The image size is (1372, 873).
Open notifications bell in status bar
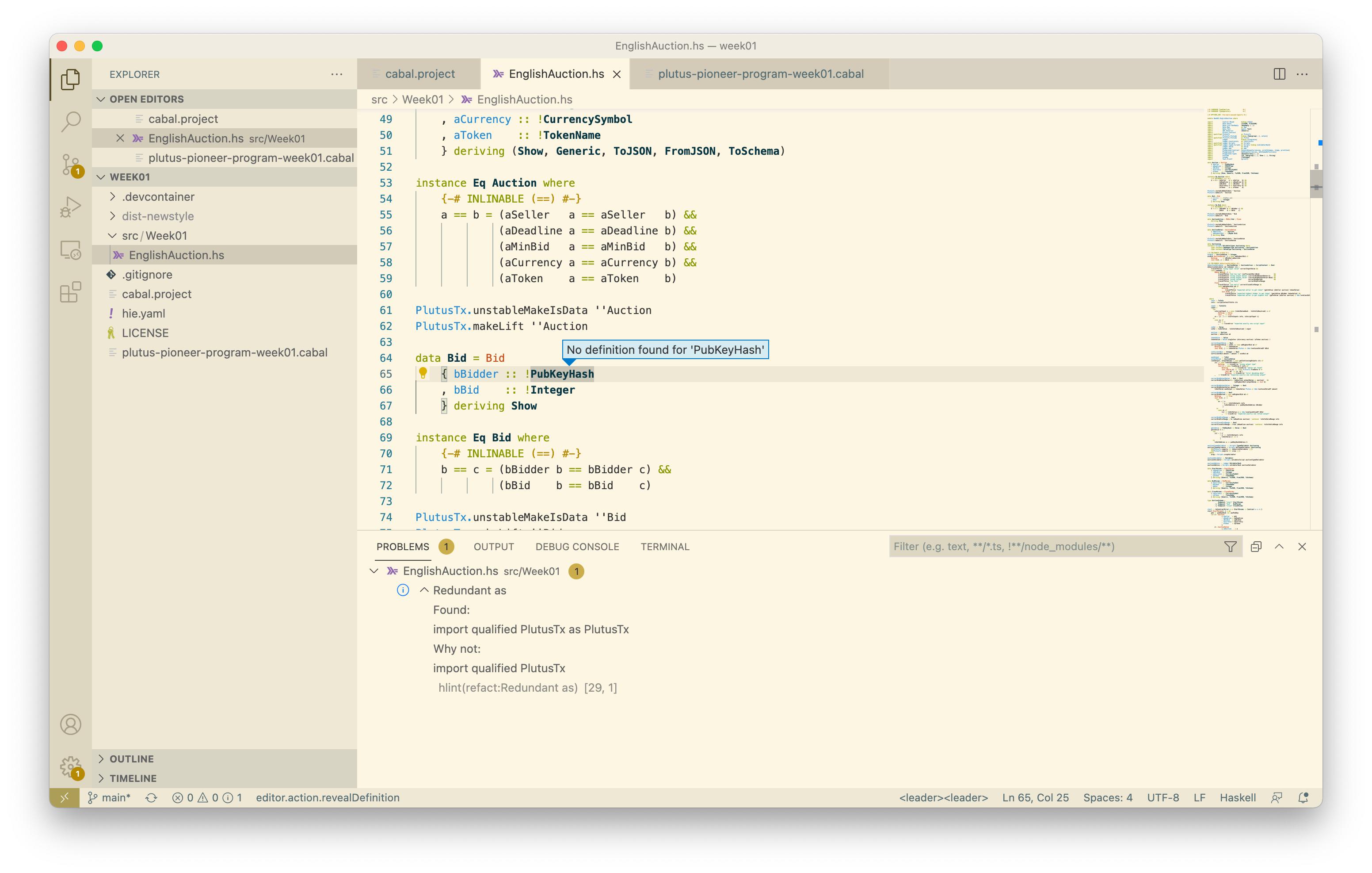tap(1303, 798)
